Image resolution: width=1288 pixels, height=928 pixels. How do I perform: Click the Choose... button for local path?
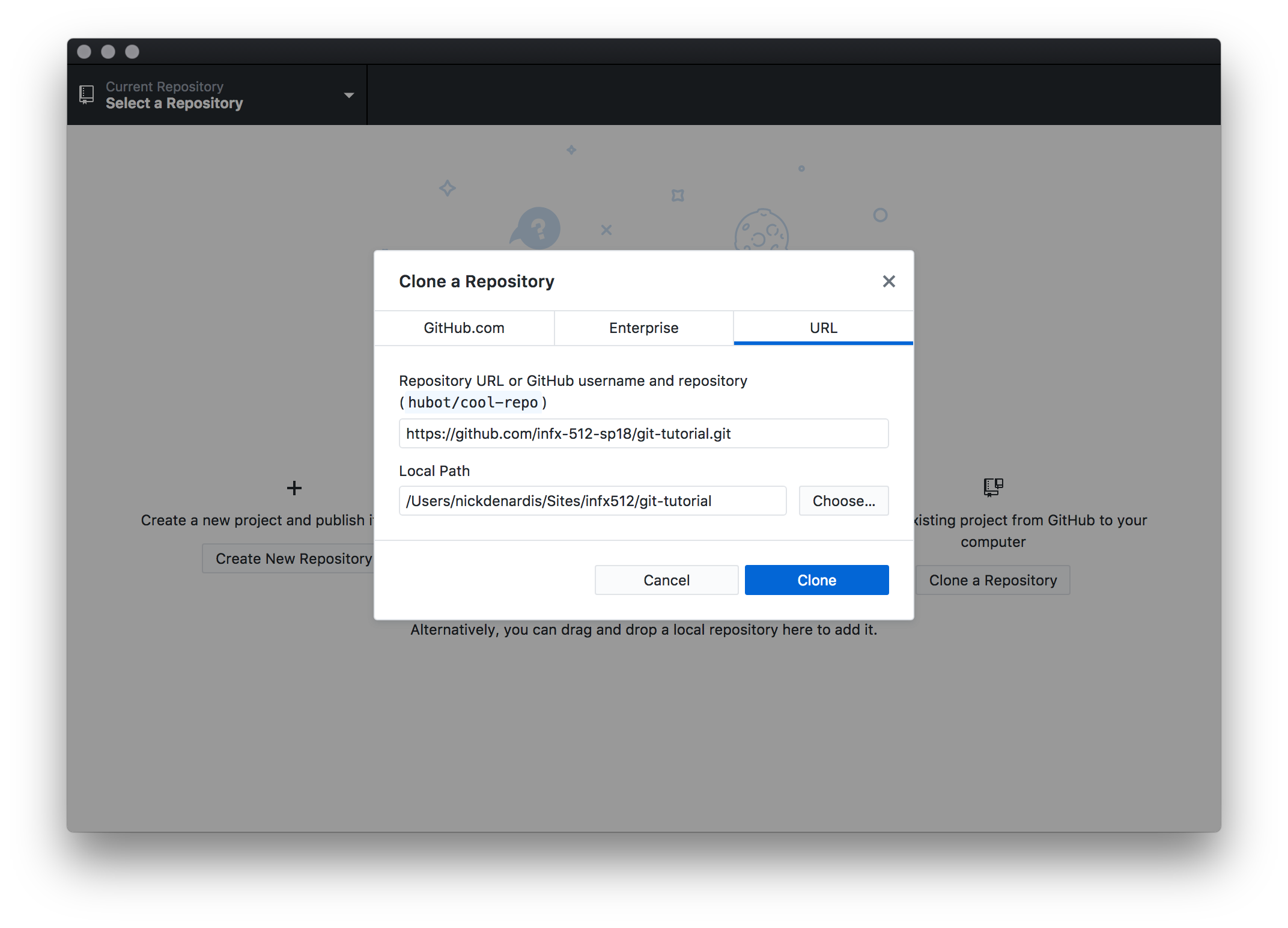pyautogui.click(x=843, y=500)
